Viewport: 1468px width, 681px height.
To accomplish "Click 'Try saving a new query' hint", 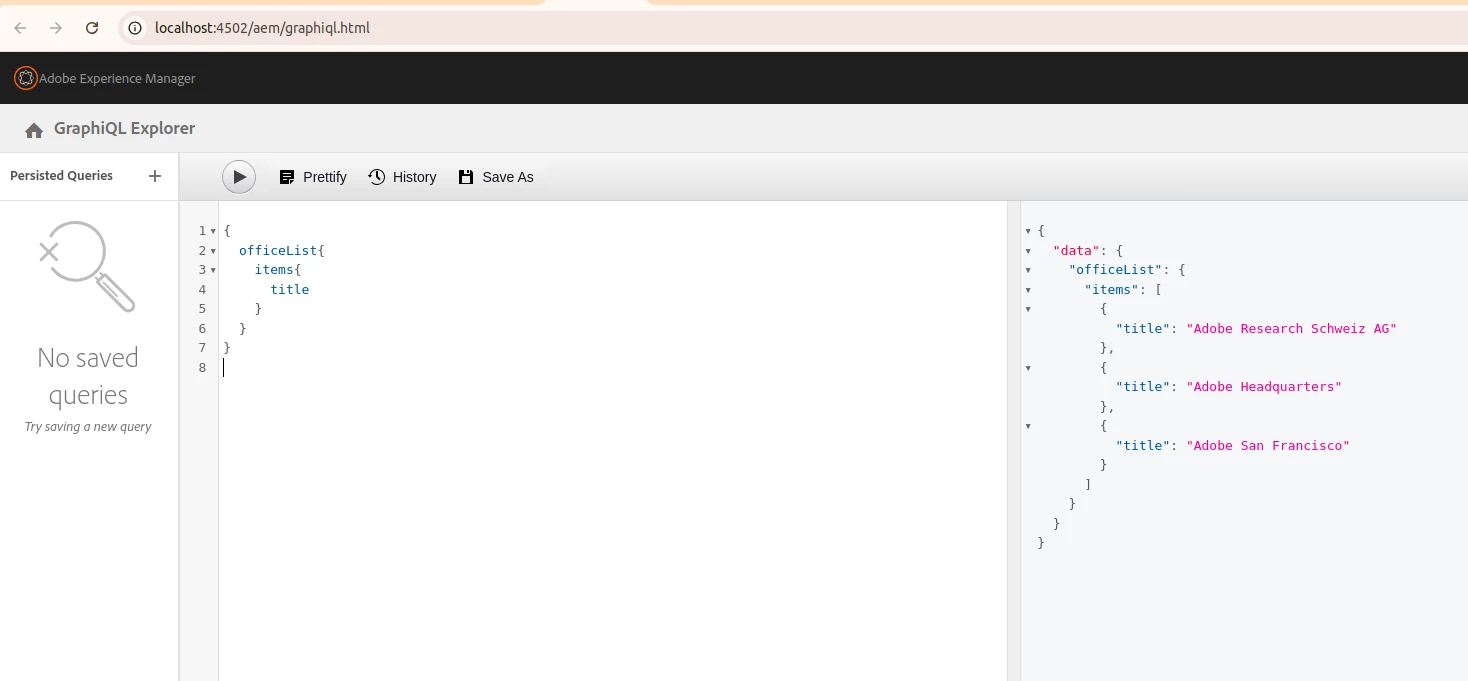I will (x=88, y=427).
